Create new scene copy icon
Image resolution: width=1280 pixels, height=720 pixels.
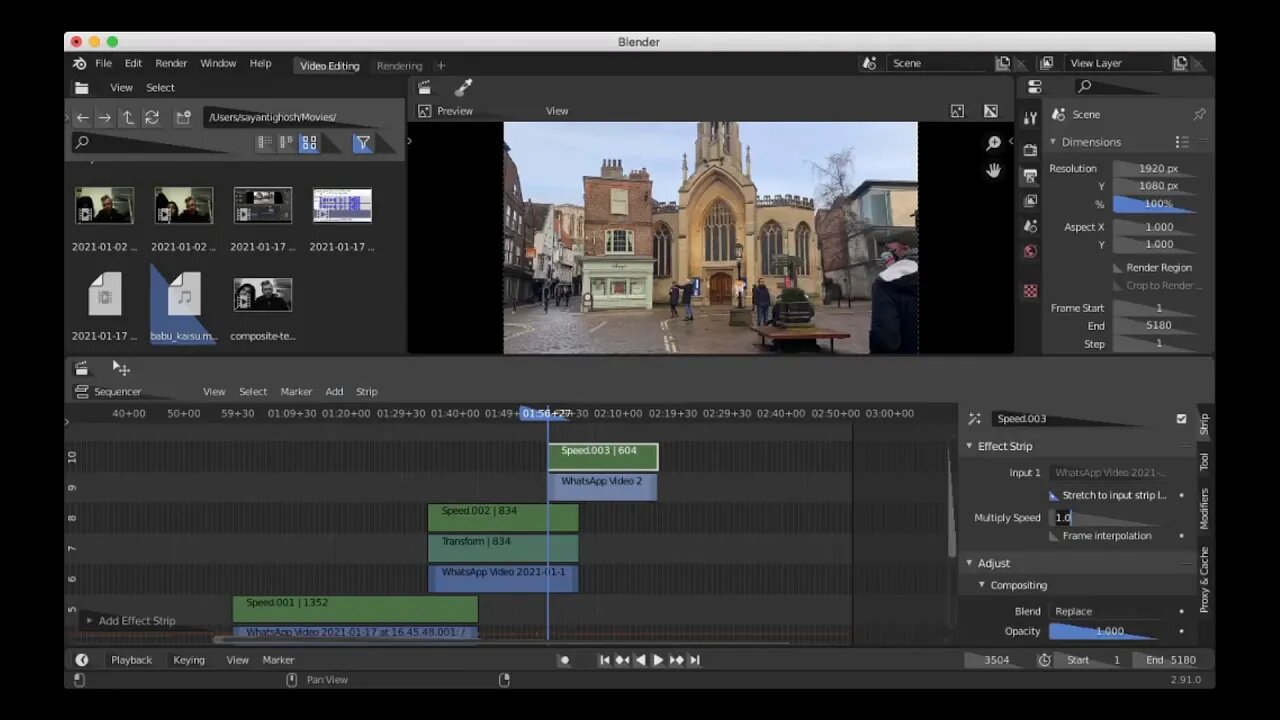1003,63
